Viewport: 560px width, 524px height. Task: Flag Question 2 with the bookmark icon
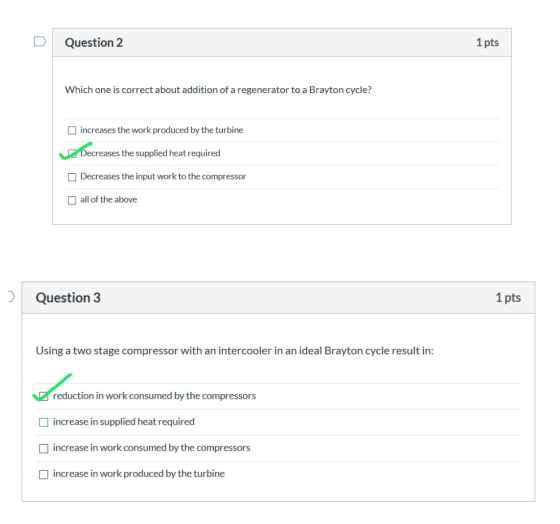40,41
